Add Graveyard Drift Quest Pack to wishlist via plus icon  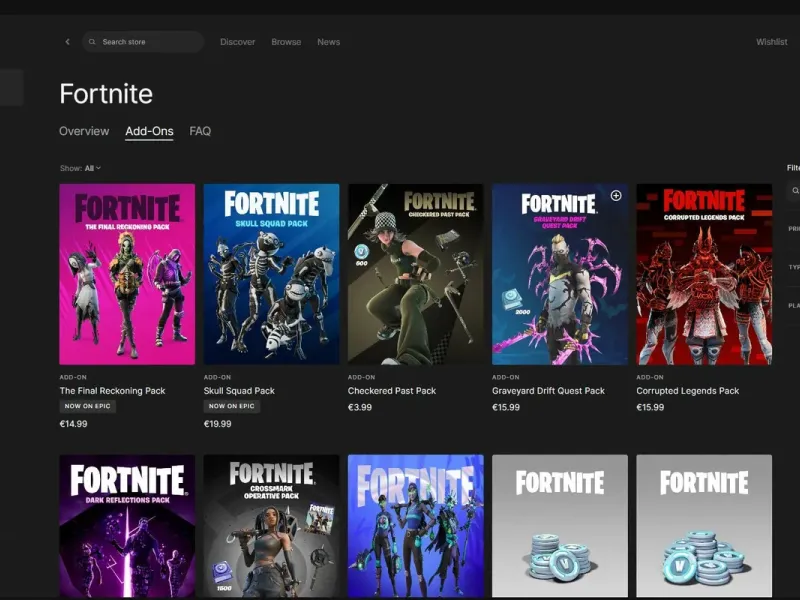616,195
